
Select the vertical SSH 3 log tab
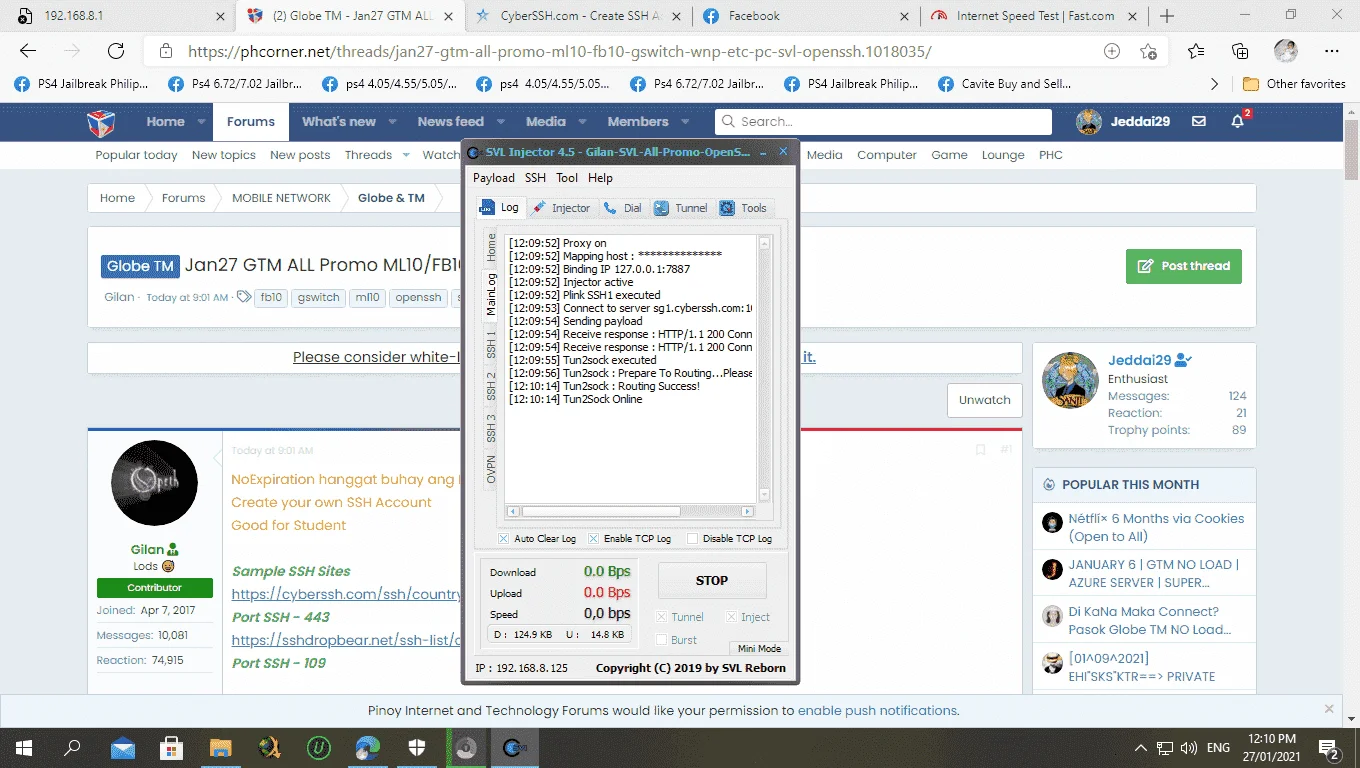491,427
